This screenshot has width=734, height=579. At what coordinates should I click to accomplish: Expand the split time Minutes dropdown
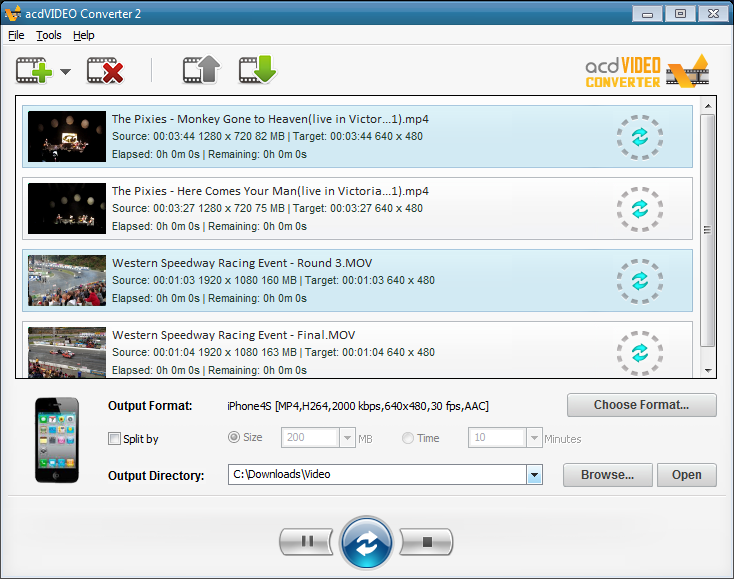click(534, 438)
